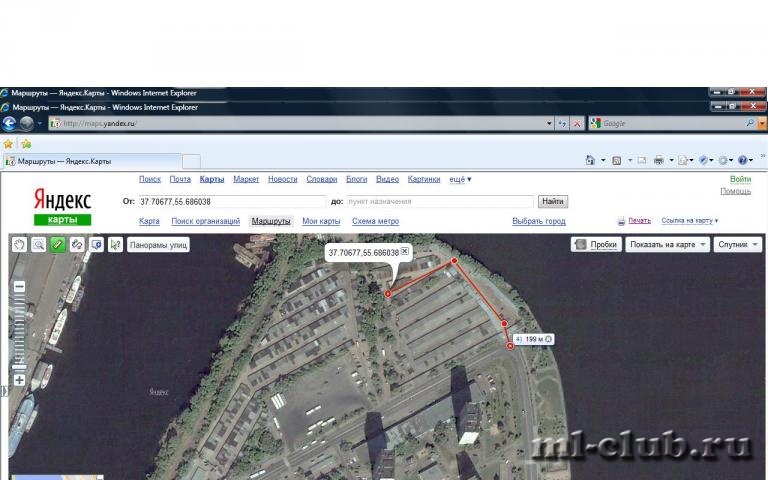Toggle the Пробки traffic layer
Screen dimensions: 768x480
pyautogui.click(x=597, y=244)
